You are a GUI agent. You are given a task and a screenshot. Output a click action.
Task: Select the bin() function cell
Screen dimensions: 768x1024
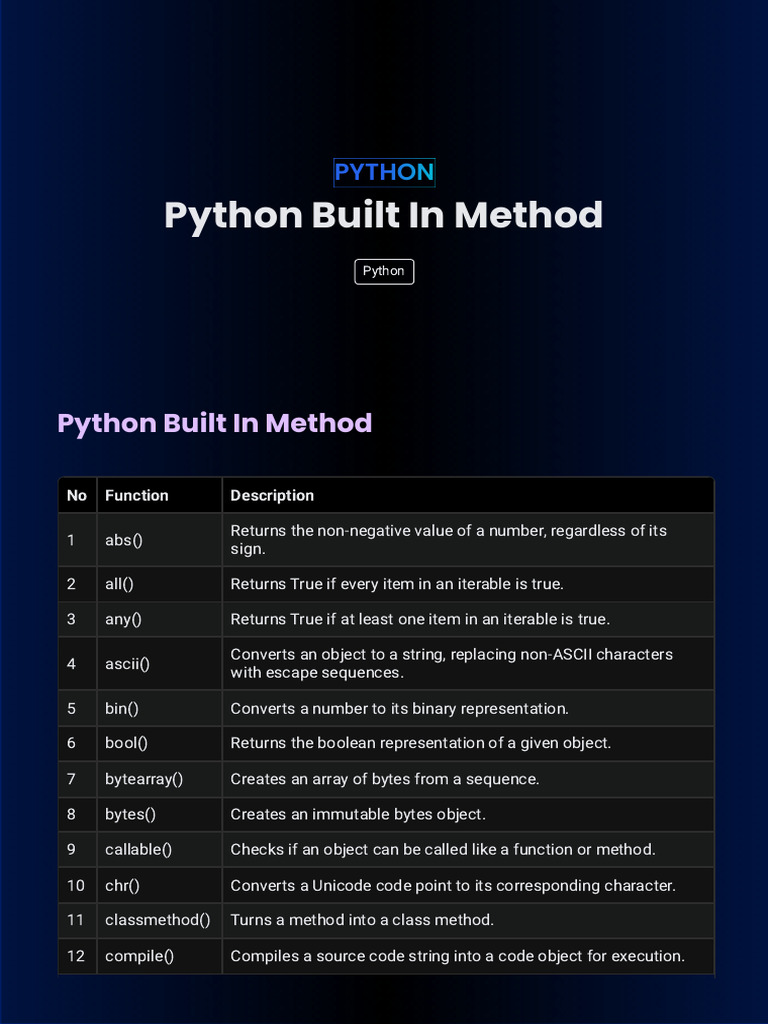(x=122, y=708)
